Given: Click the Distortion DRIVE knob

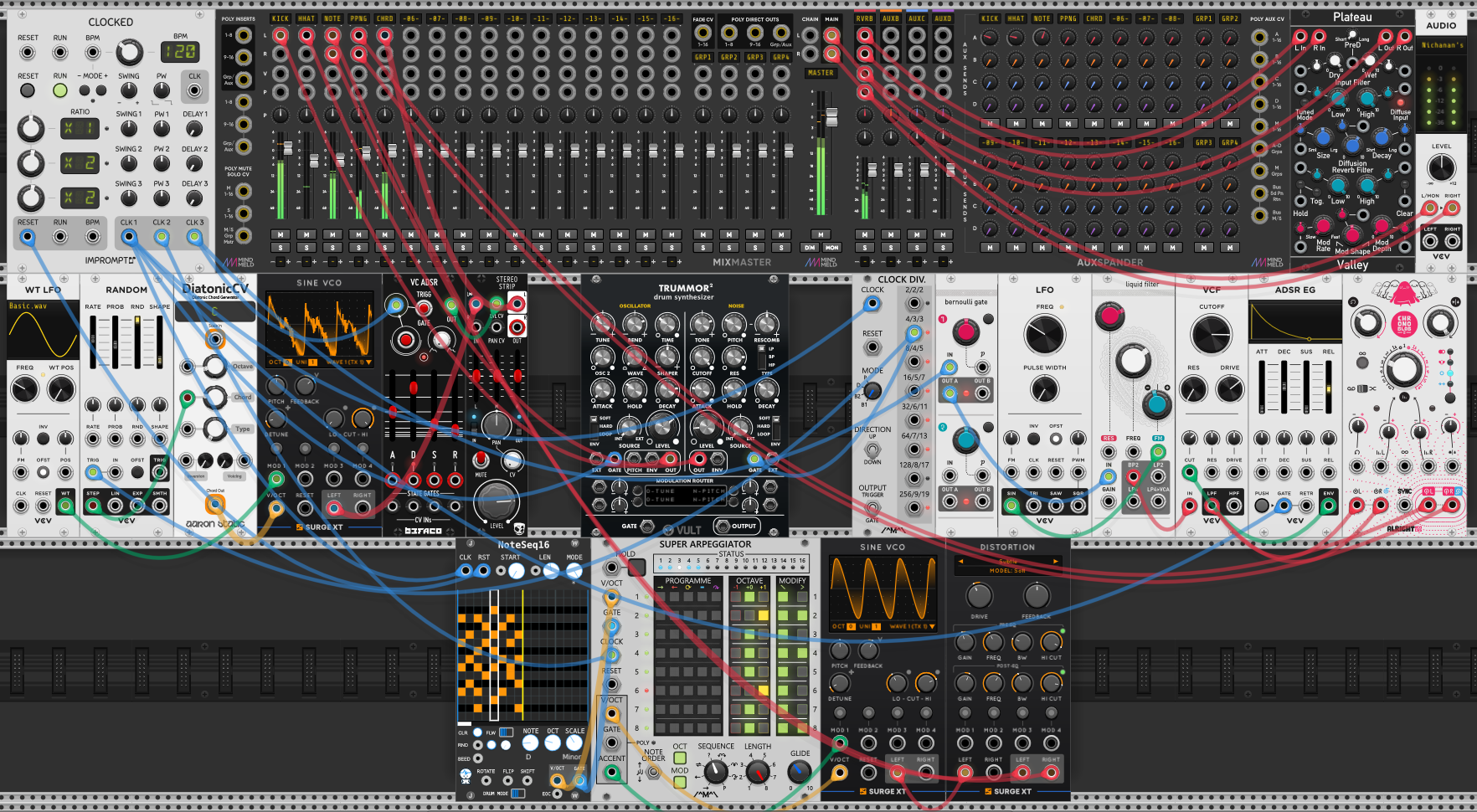Looking at the screenshot, I should click(x=980, y=596).
